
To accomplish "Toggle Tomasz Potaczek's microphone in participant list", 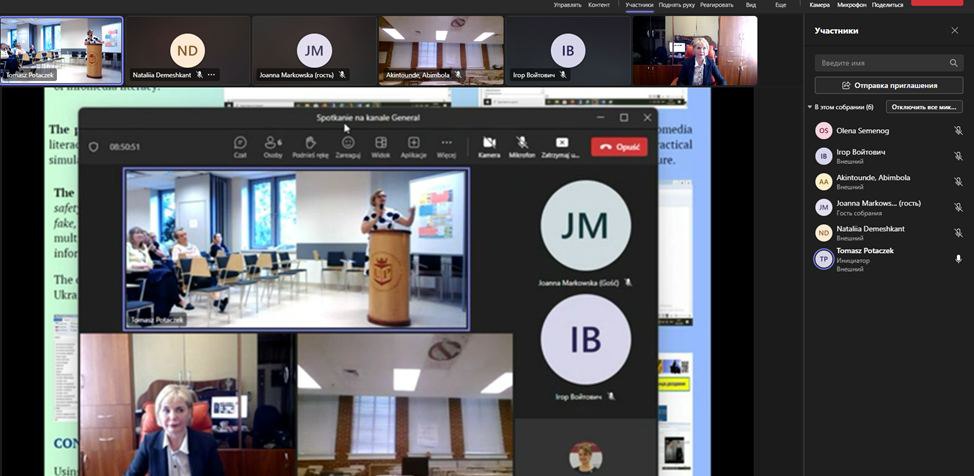I will click(958, 259).
